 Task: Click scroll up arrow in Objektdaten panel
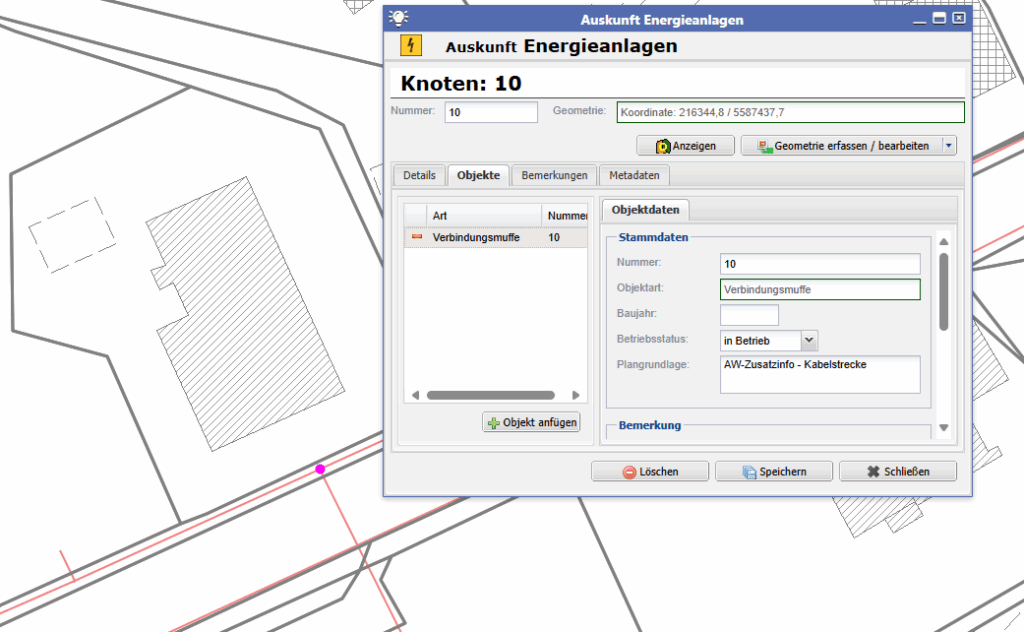944,242
